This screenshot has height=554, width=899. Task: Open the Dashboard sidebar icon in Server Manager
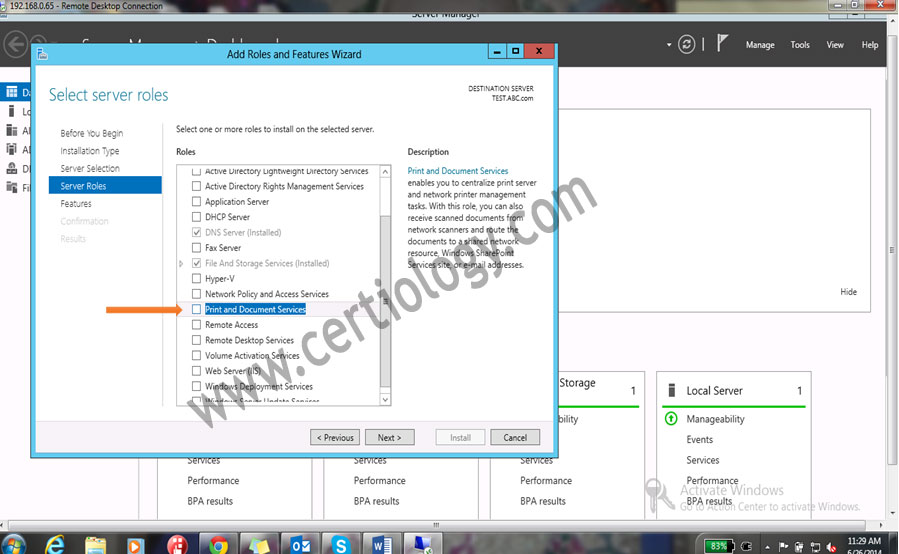click(x=12, y=92)
